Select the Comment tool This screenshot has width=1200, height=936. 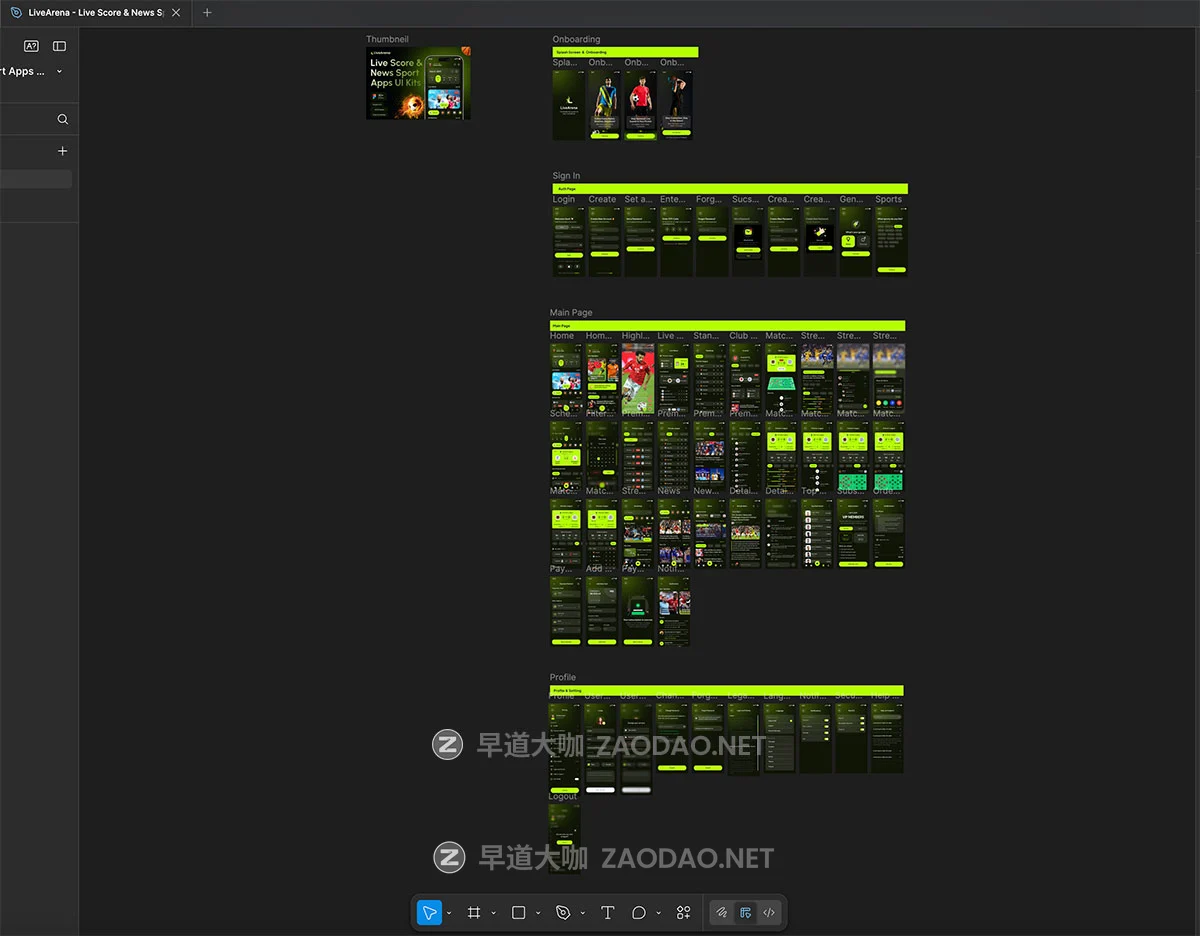[639, 912]
